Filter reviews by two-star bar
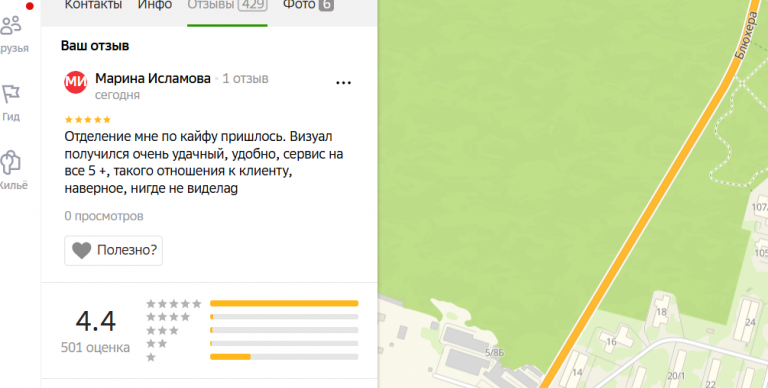 point(284,343)
